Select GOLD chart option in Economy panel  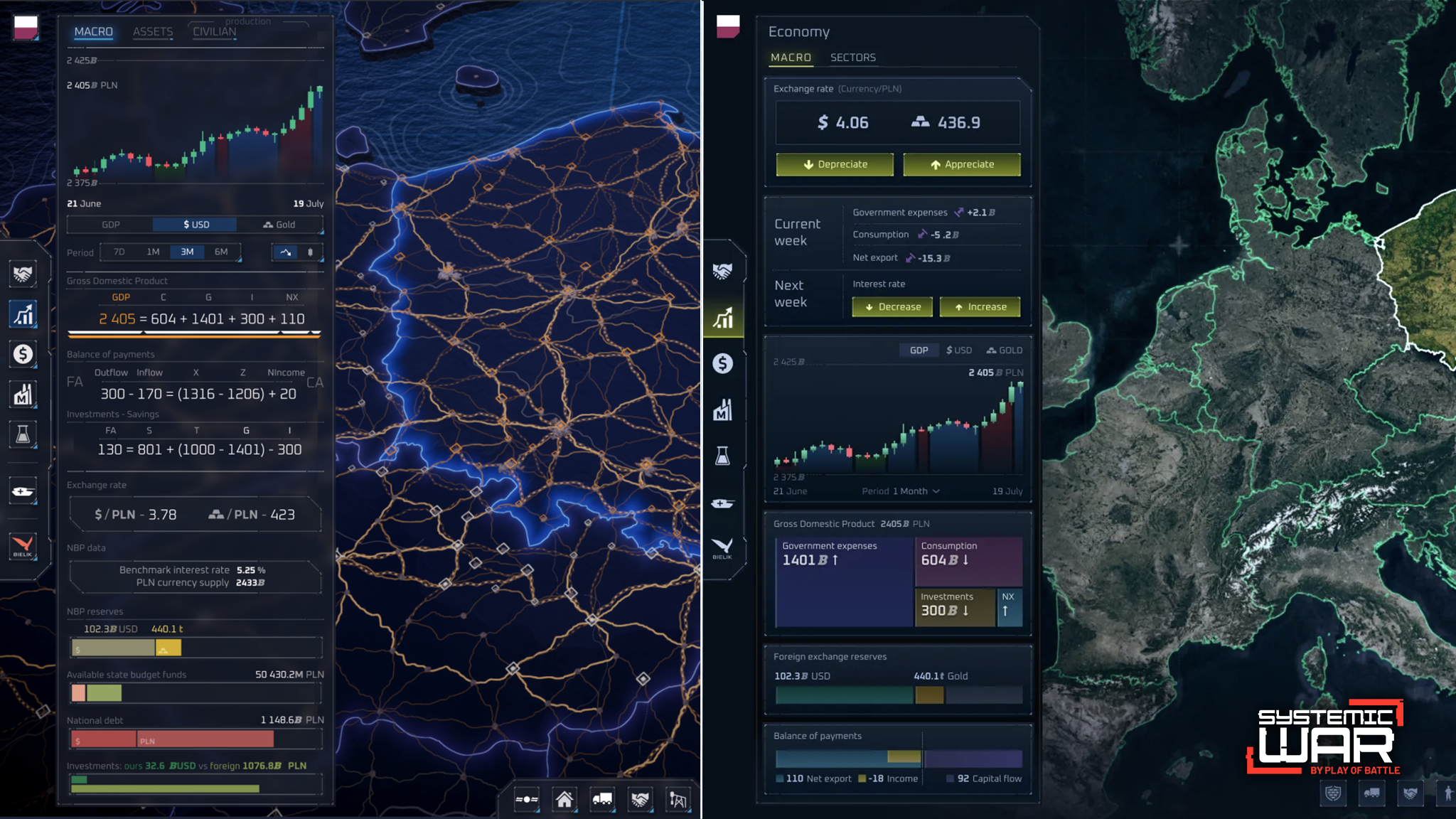tap(1004, 350)
